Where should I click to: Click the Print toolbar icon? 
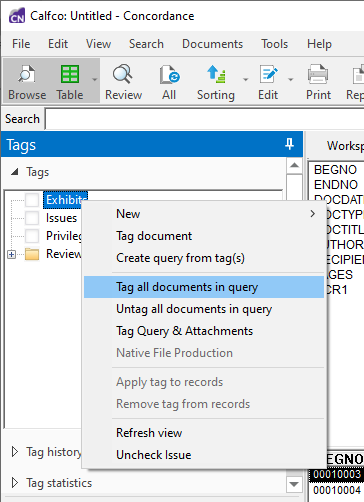(318, 81)
